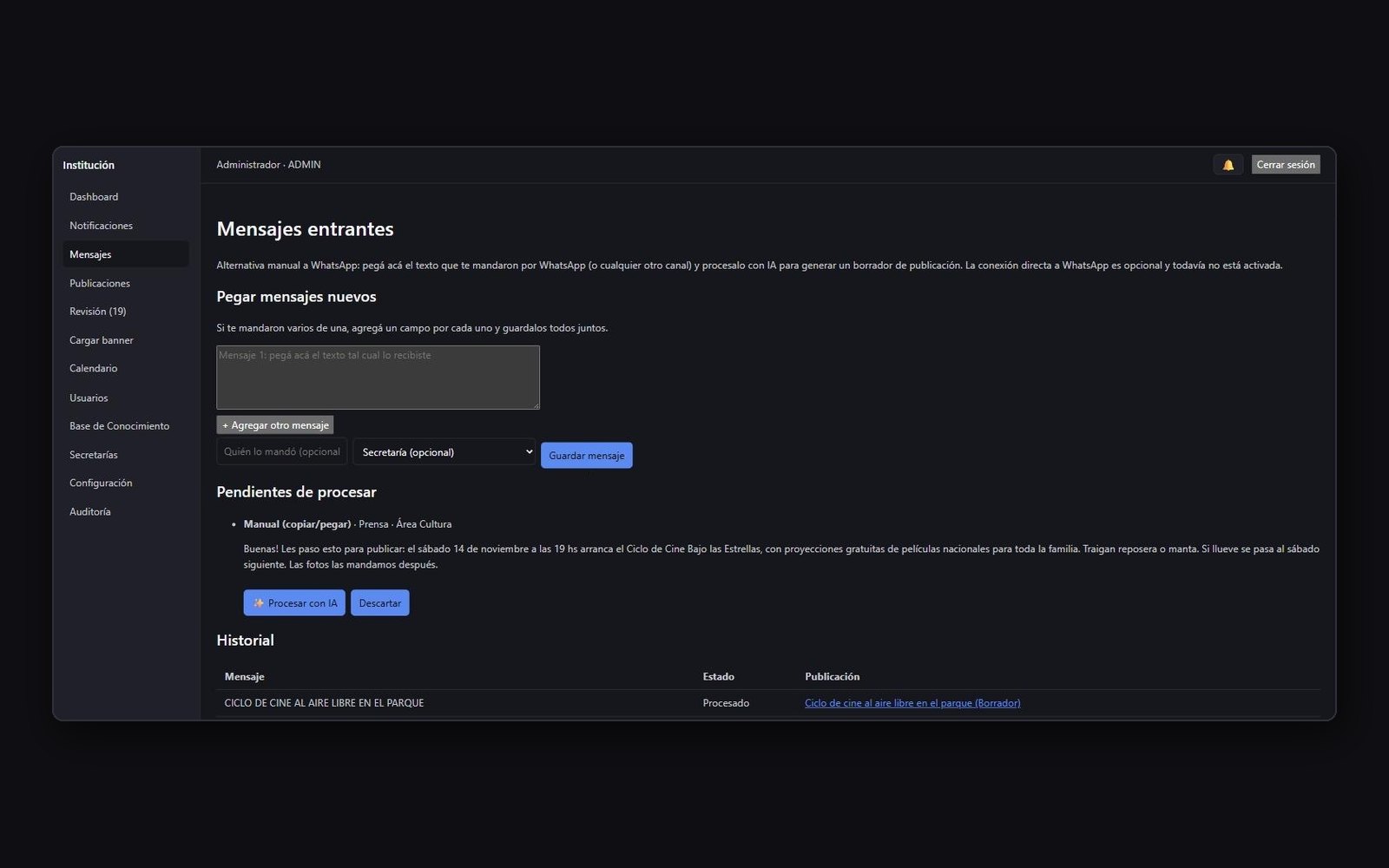Click the sparkle Procesar con IA button
The height and width of the screenshot is (868, 1389).
click(x=294, y=602)
